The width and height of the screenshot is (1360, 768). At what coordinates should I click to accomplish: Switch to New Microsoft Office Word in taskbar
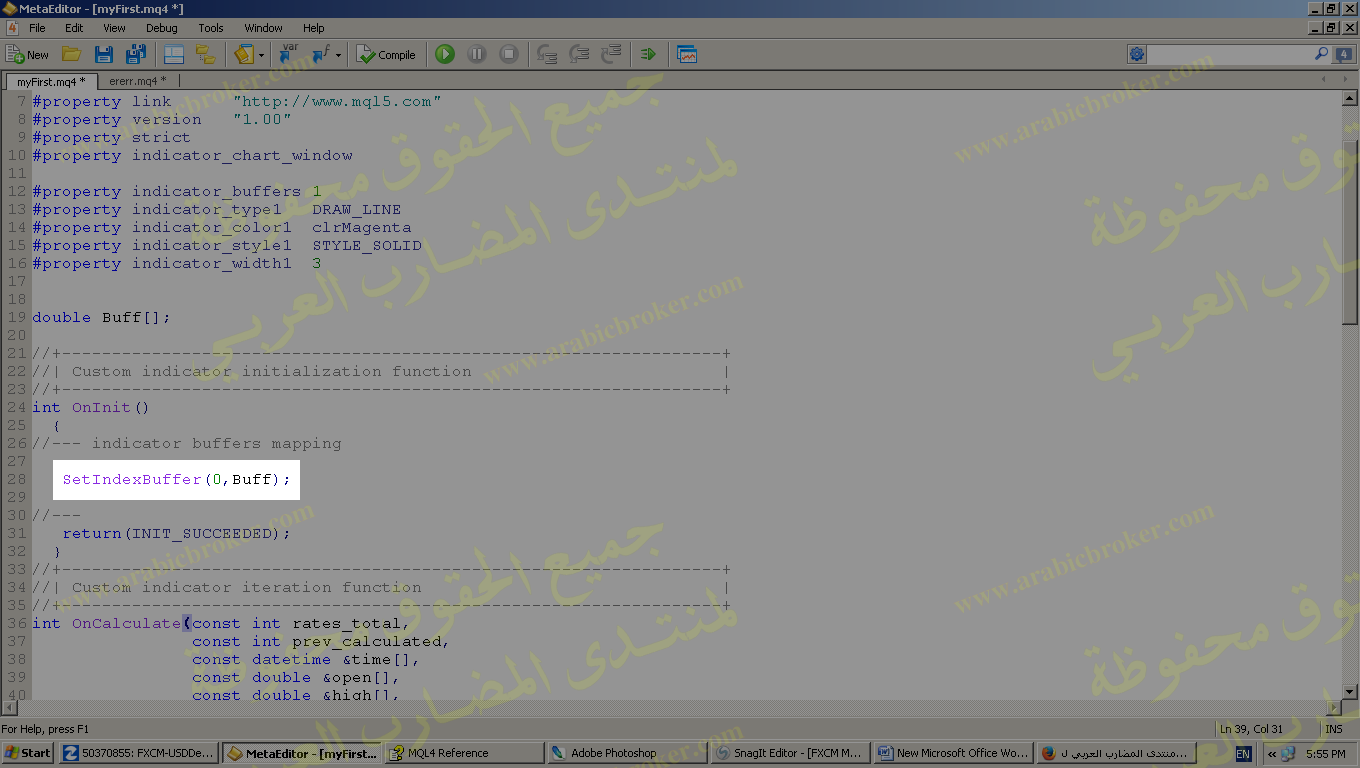[953, 753]
